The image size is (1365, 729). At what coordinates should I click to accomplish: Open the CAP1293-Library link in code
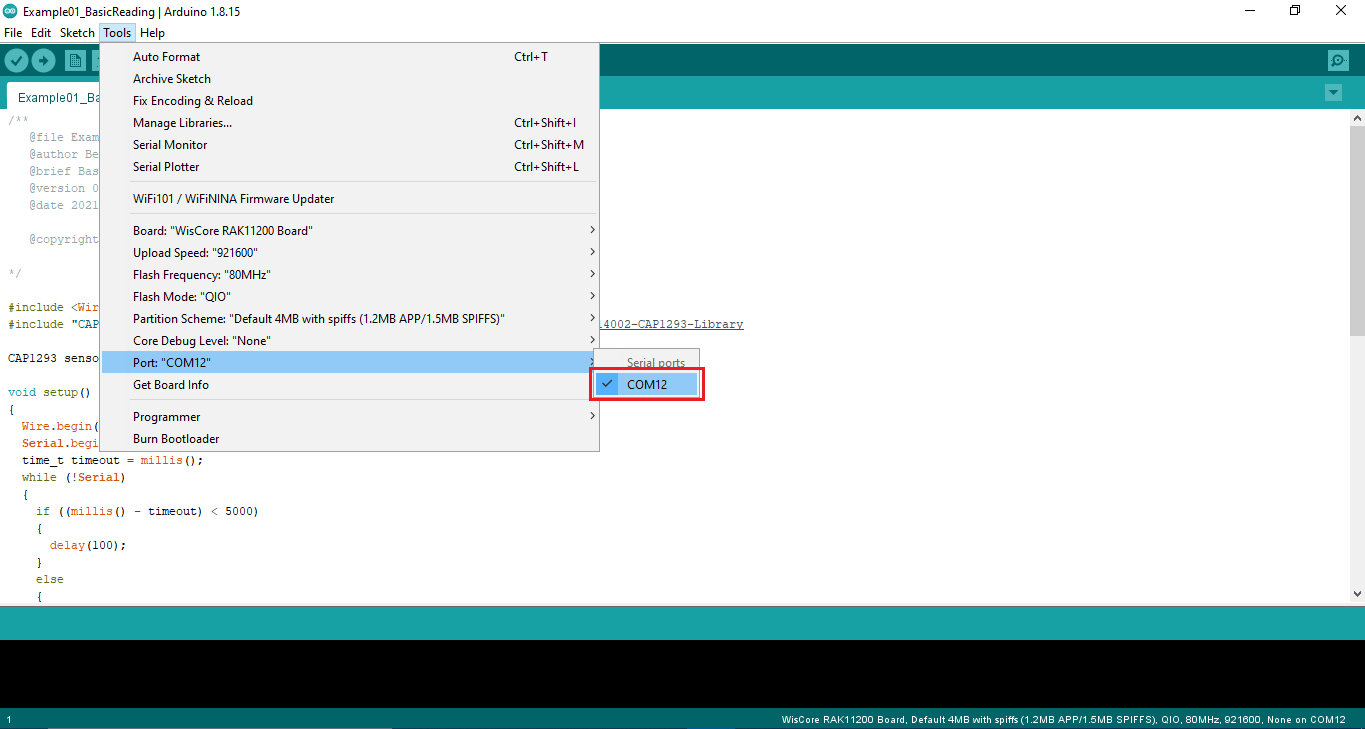pos(671,324)
